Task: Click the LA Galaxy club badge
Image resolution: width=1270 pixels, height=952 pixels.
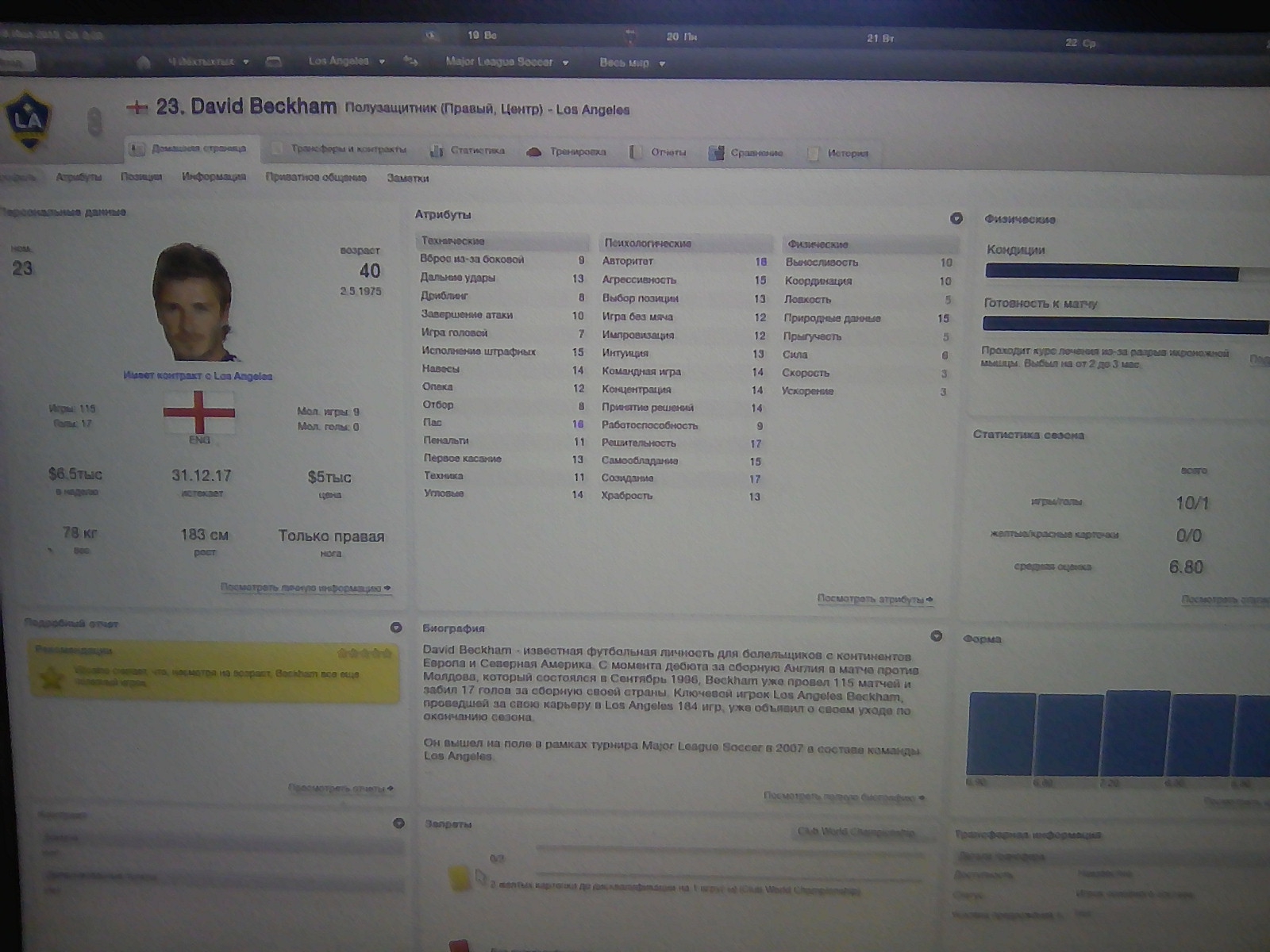Action: click(29, 121)
